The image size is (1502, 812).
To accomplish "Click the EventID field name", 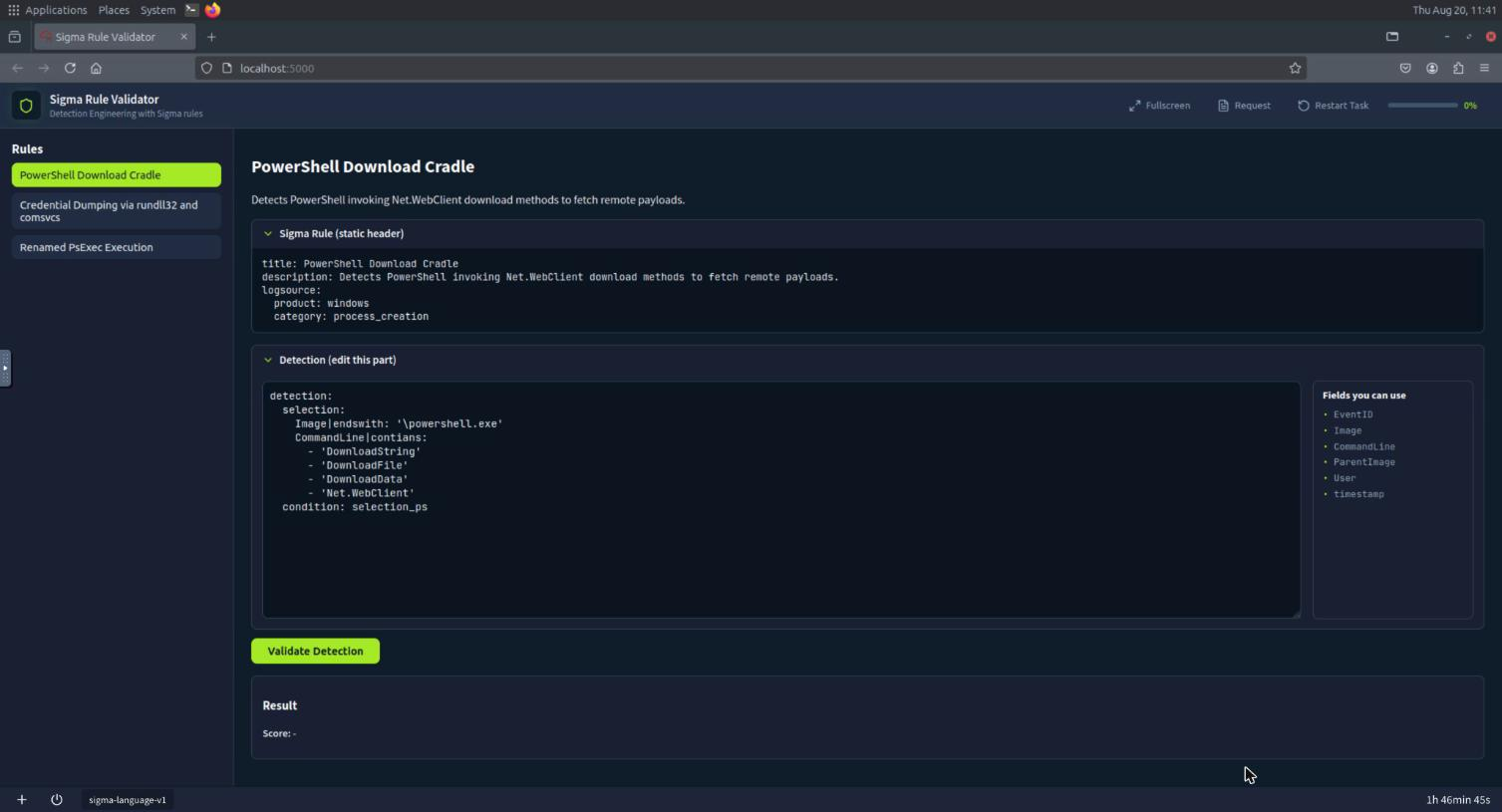I will tap(1352, 414).
